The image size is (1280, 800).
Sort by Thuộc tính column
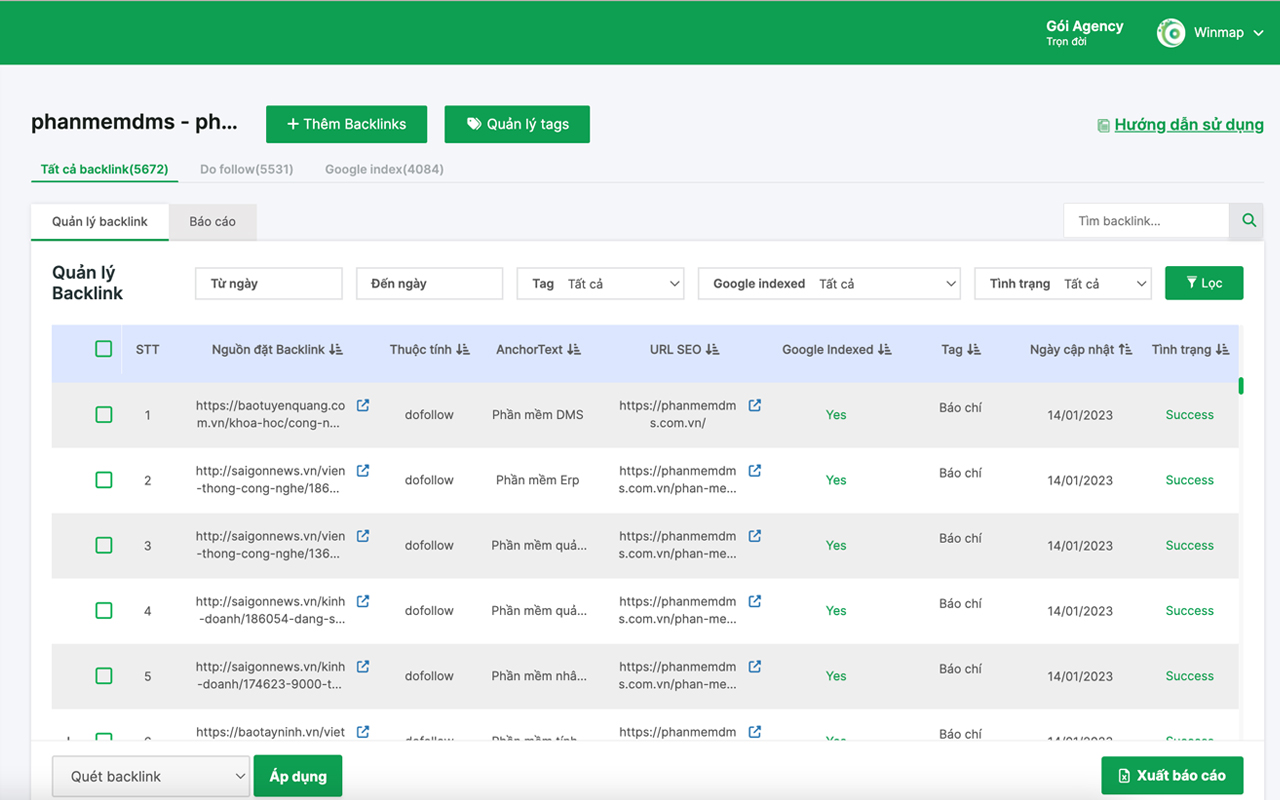tap(463, 350)
